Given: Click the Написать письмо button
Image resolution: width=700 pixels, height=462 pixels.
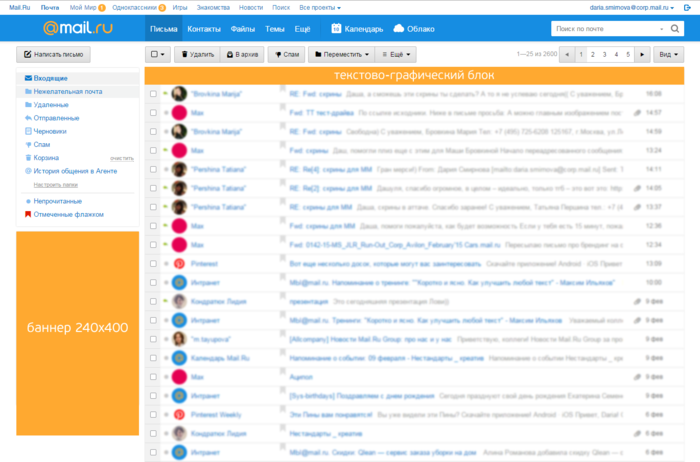Looking at the screenshot, I should coord(54,54).
